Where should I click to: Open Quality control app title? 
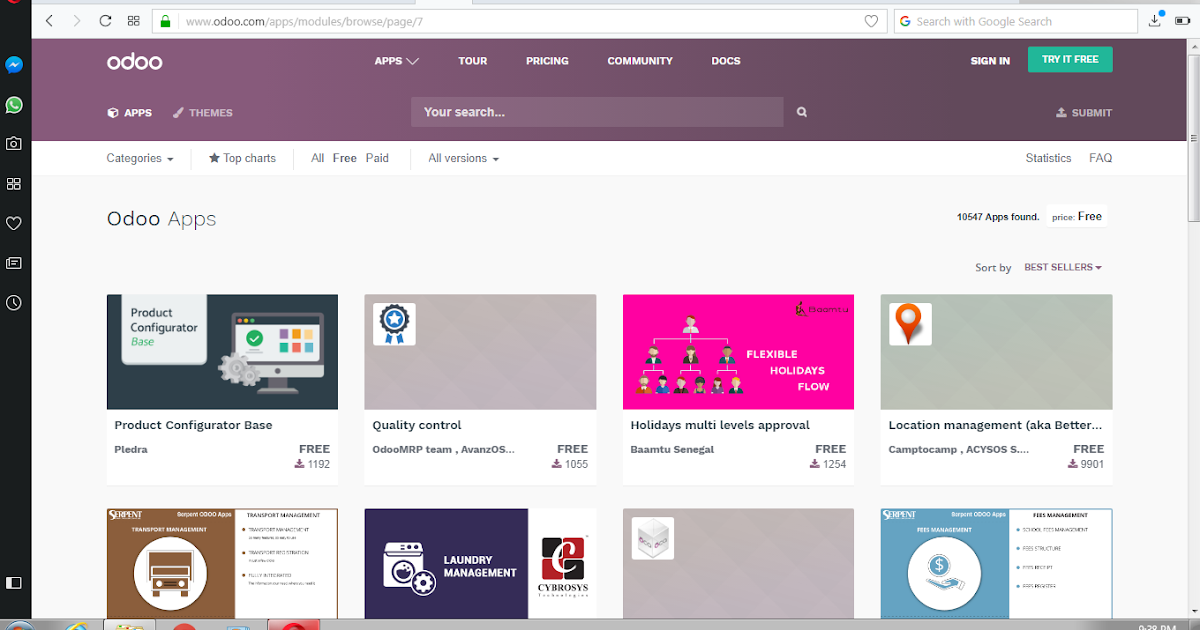(x=417, y=425)
